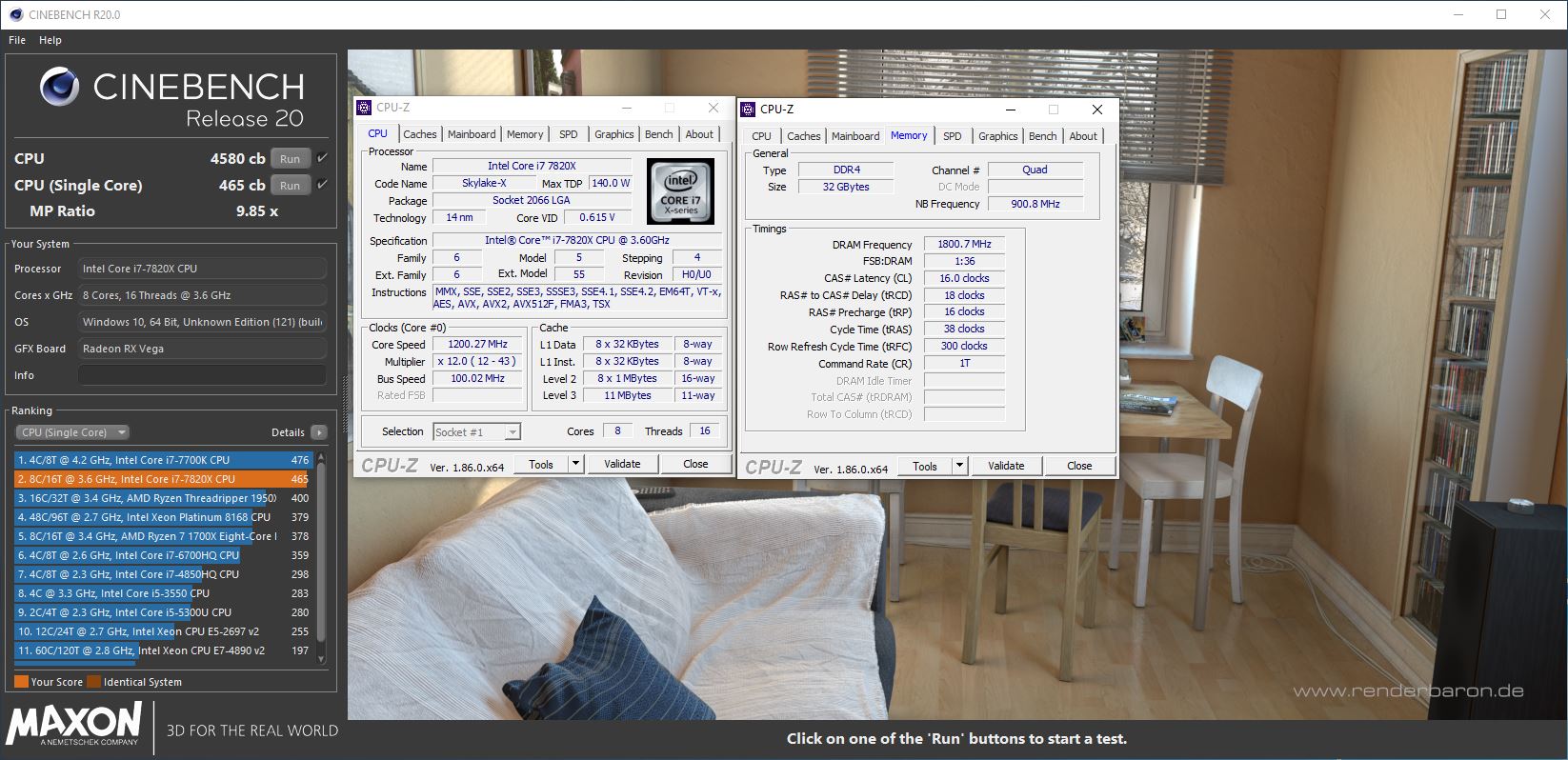Image resolution: width=1568 pixels, height=760 pixels.
Task: Click the Maxon logo at bottom left
Action: (73, 725)
